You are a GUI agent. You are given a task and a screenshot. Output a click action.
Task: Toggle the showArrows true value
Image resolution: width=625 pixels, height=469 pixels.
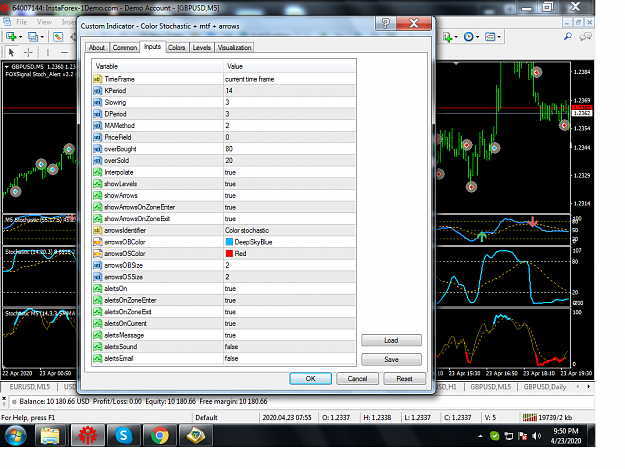tap(230, 196)
